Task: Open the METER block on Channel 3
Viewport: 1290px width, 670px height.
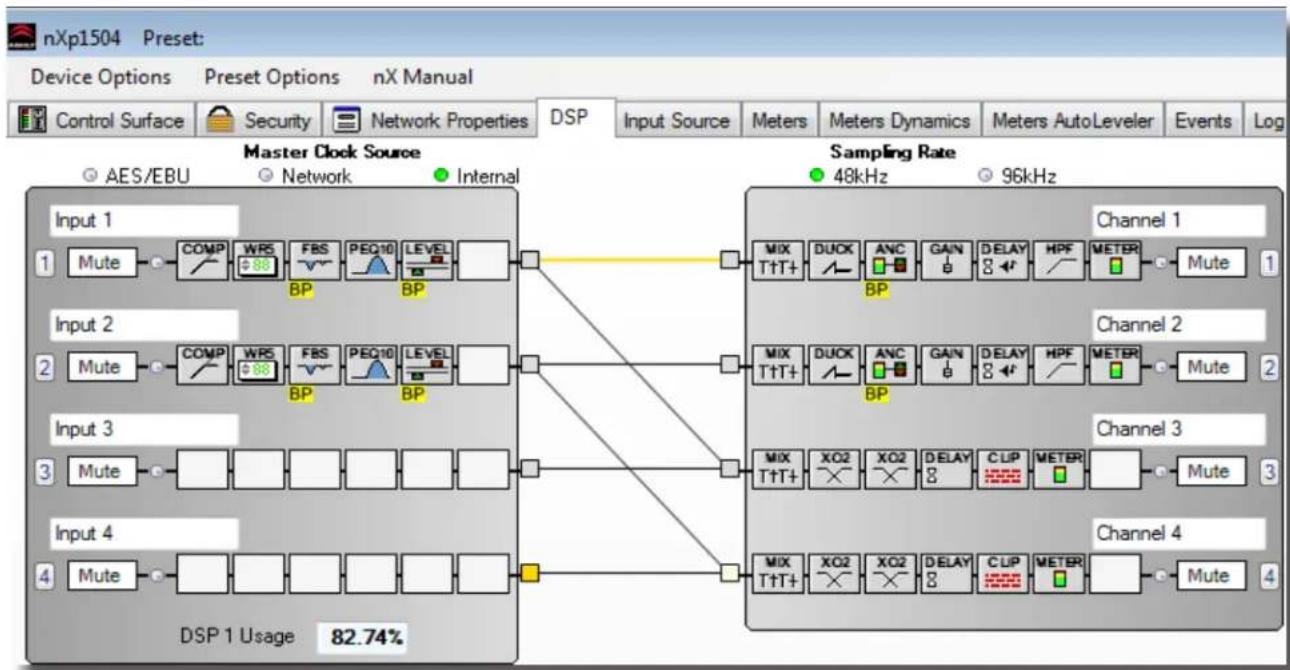Action: (1059, 470)
